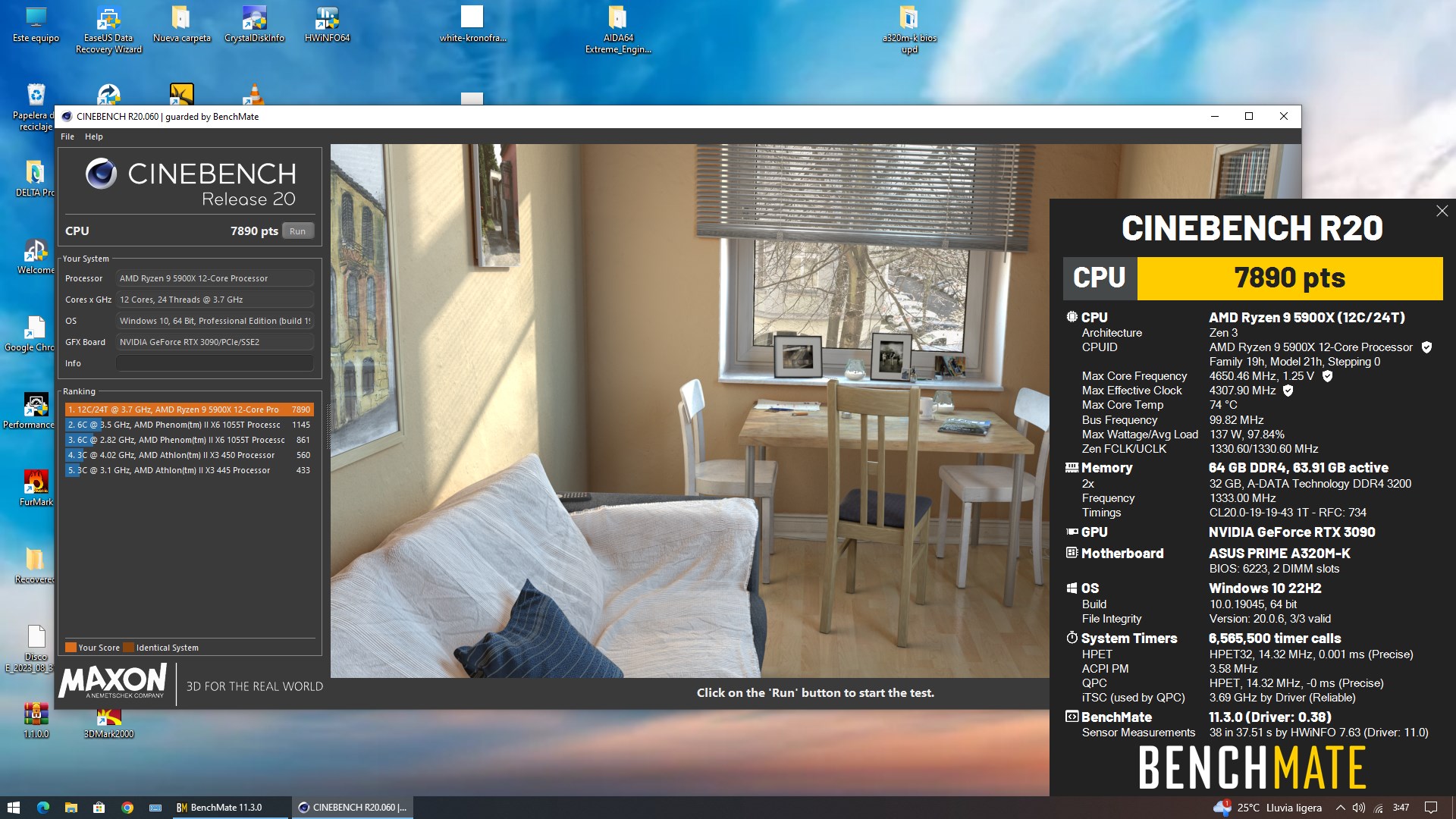
Task: Click Max Core Frequency shield icon
Action: pyautogui.click(x=1327, y=376)
